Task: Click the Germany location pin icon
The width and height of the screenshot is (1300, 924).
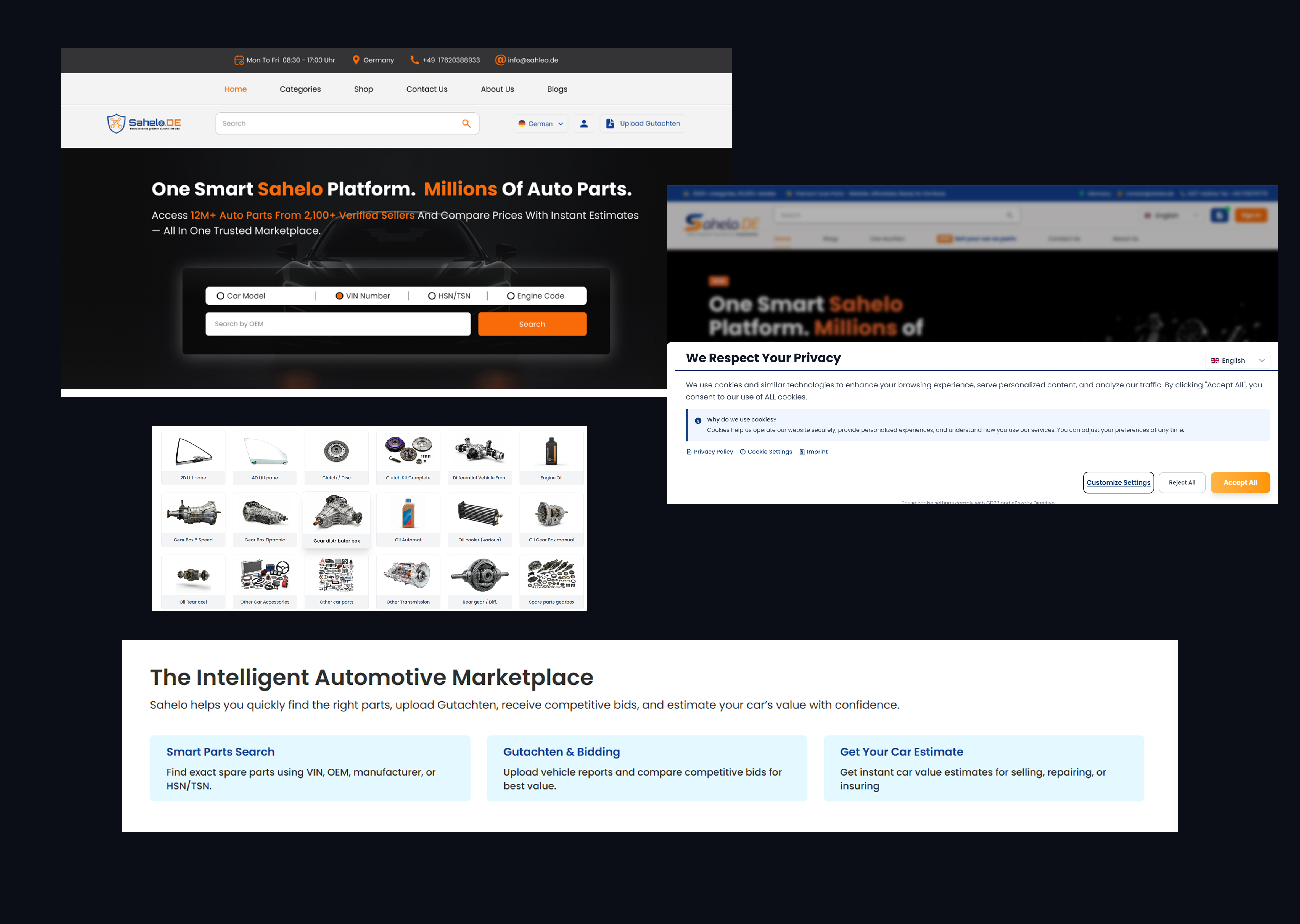Action: point(356,60)
